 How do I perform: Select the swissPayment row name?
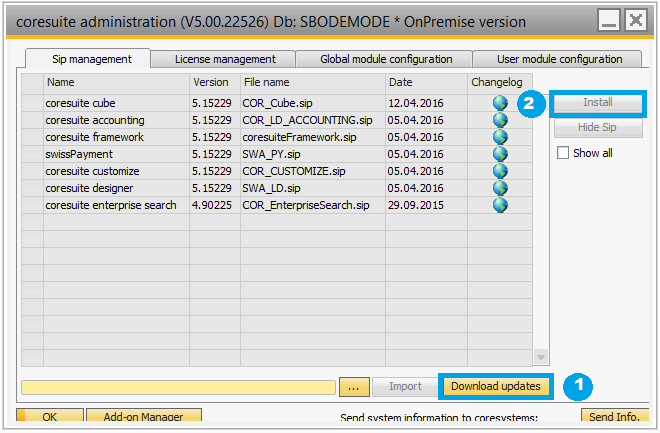coord(79,154)
